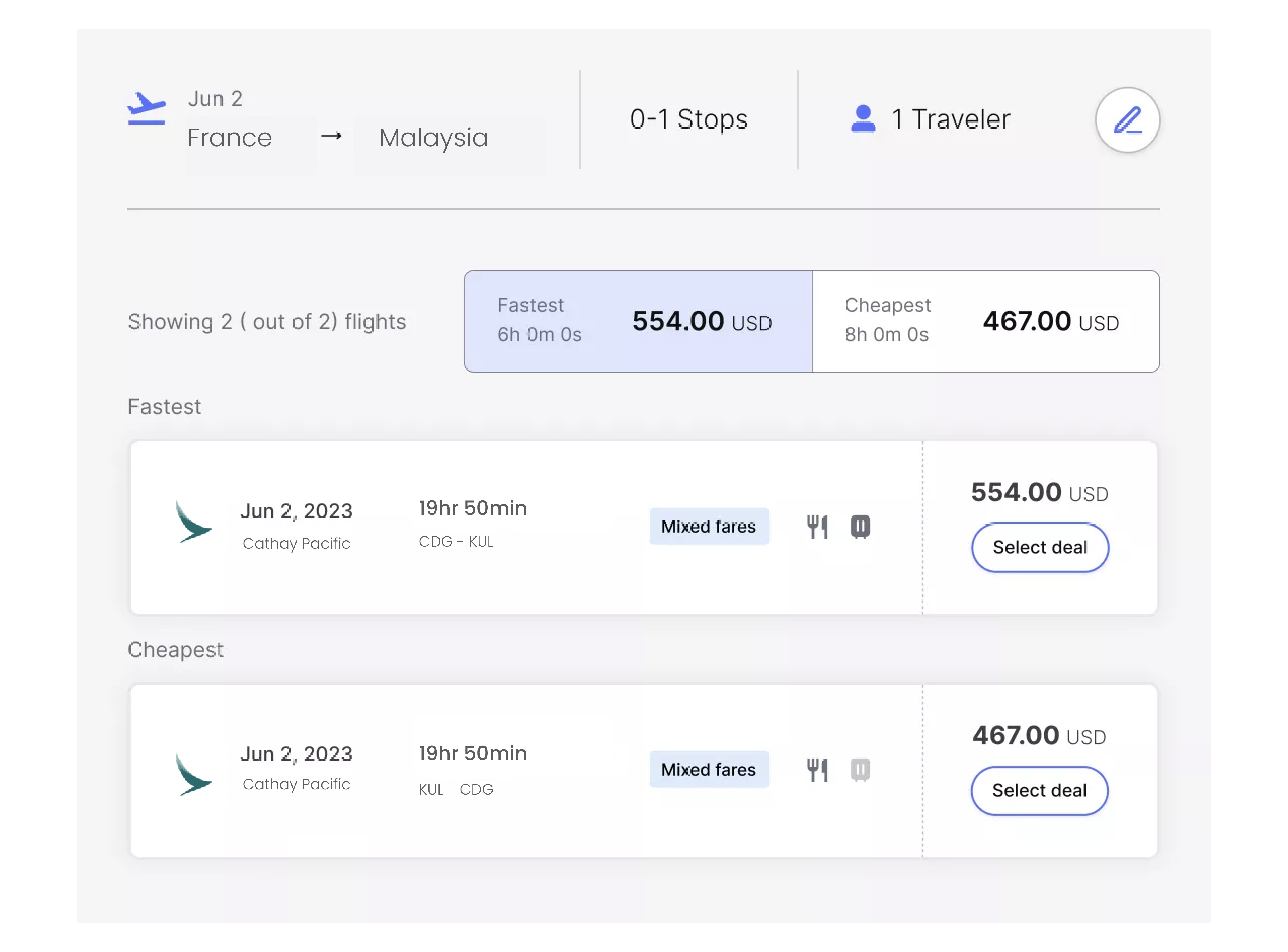This screenshot has height=952, width=1288.
Task: Select deal for the 467.00 USD flight
Action: coord(1039,791)
